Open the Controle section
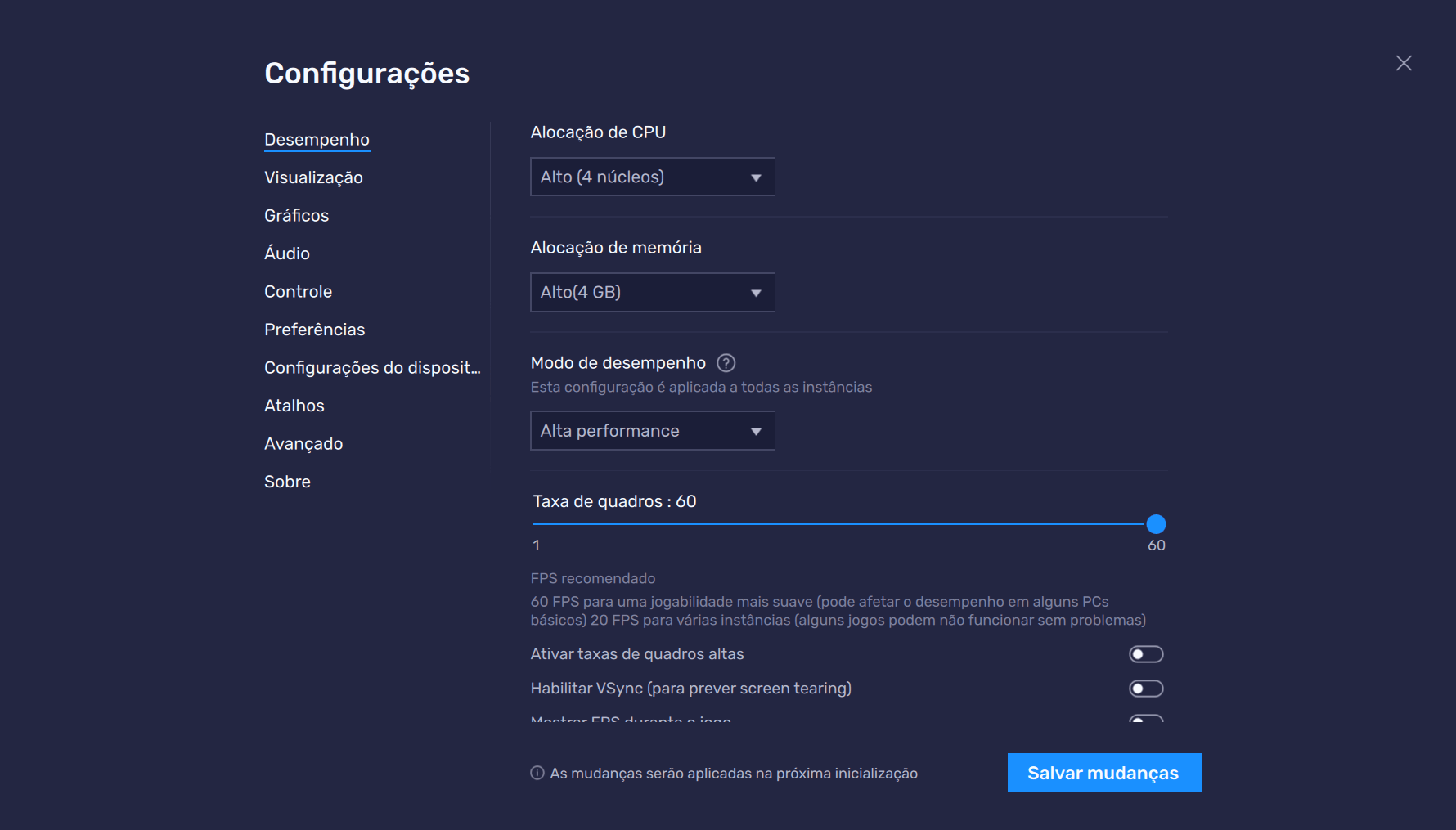Viewport: 1456px width, 830px height. (298, 292)
